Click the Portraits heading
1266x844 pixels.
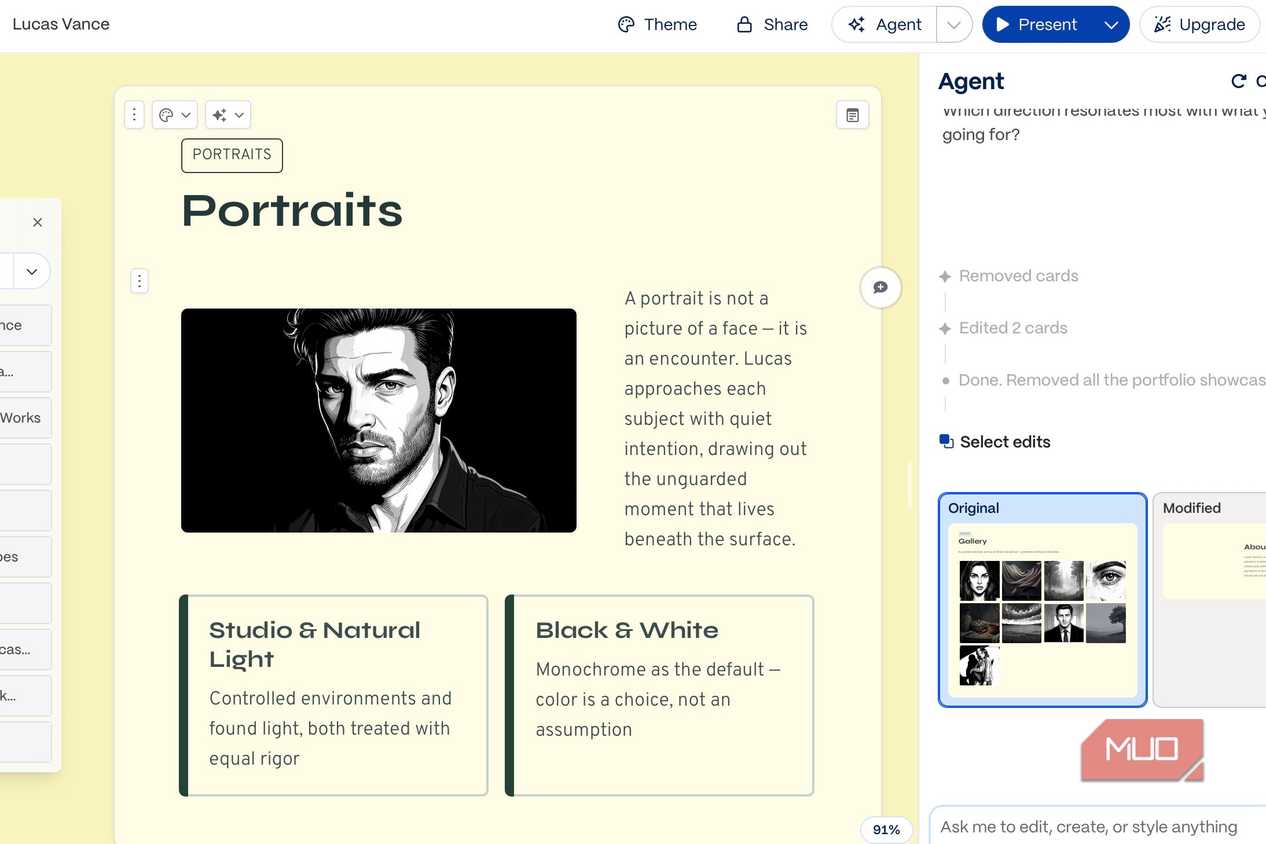(292, 211)
